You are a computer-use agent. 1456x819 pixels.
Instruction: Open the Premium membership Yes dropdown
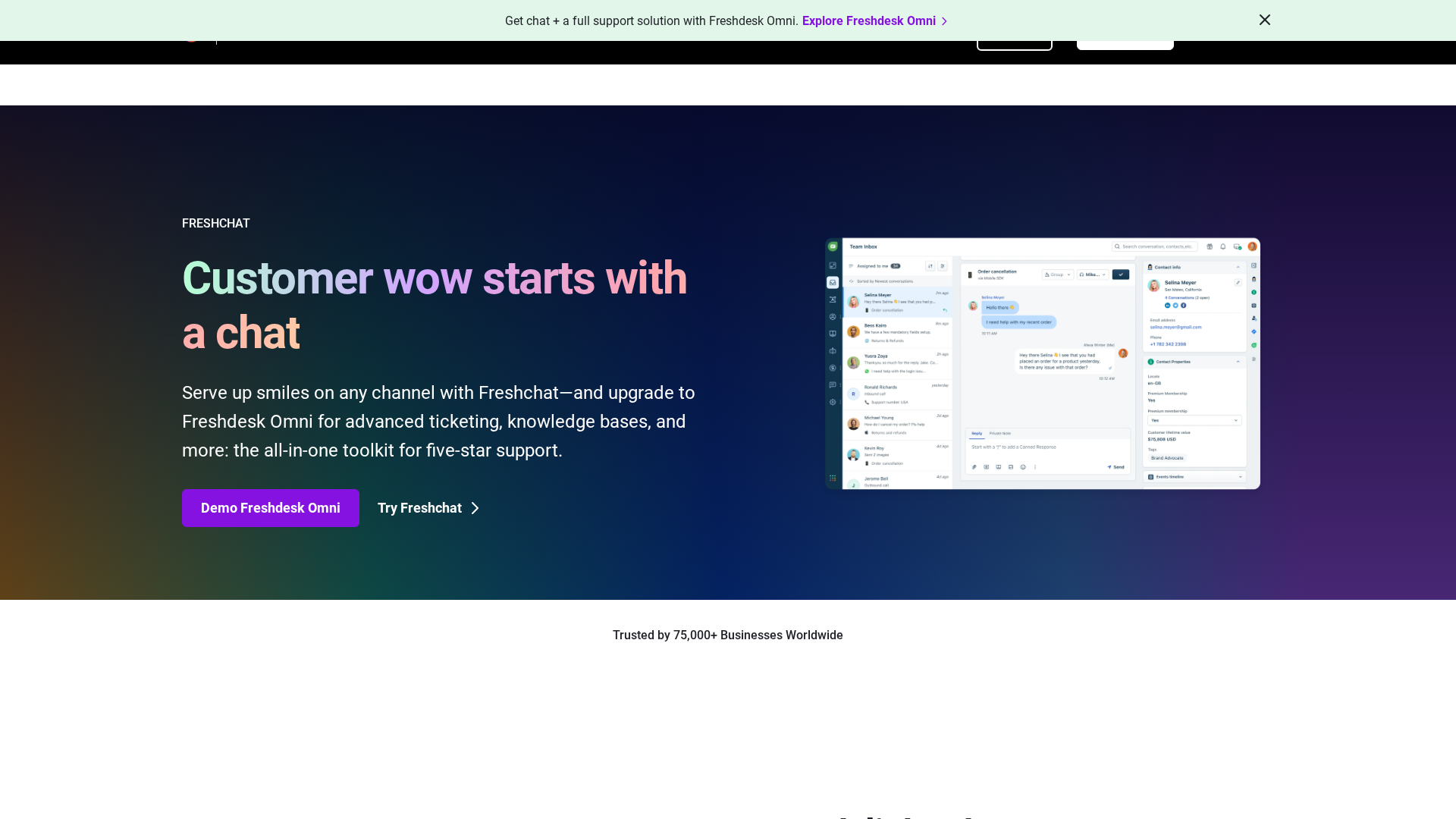click(1194, 420)
